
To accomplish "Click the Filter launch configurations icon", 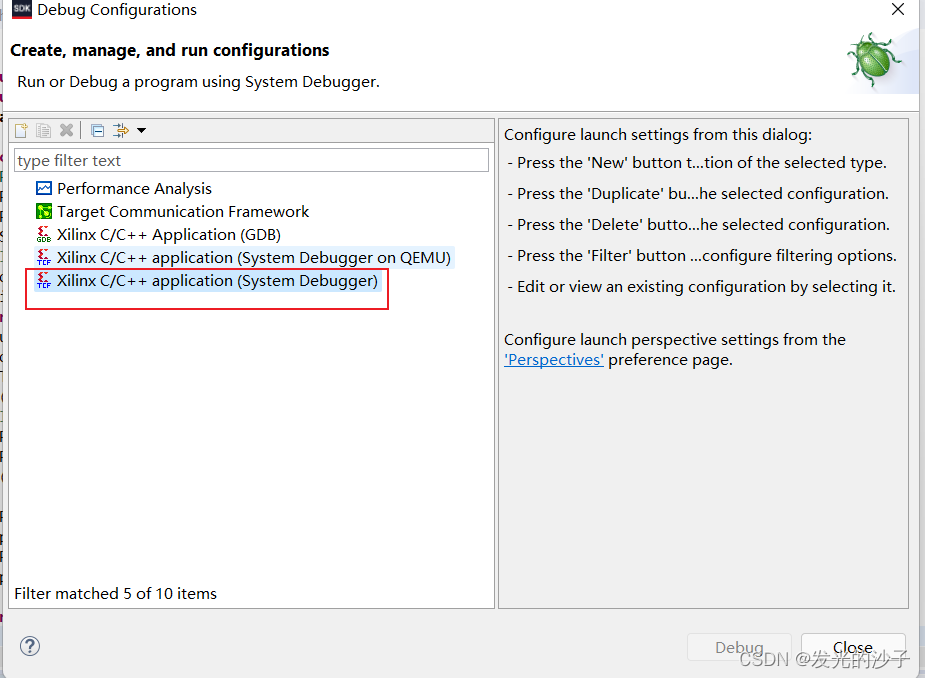I will (121, 130).
